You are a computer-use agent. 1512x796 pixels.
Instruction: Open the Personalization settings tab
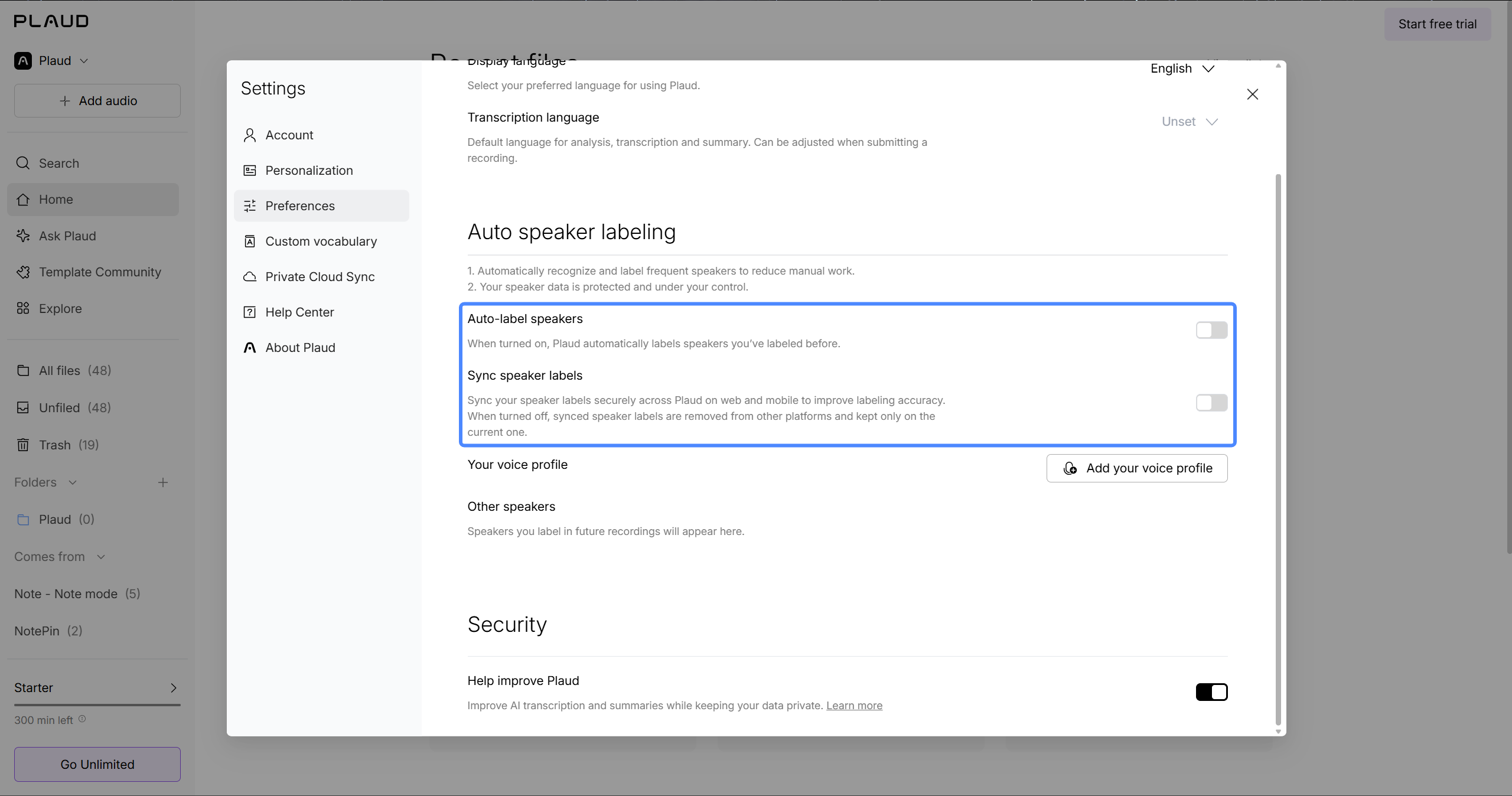[x=321, y=171]
